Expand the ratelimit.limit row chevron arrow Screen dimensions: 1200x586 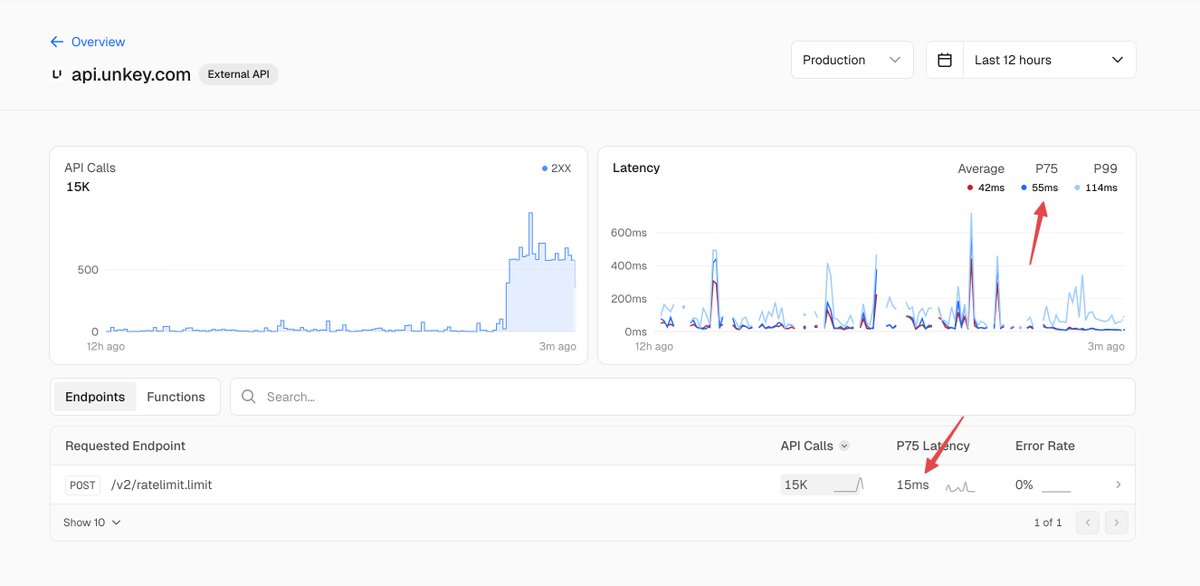point(1118,485)
